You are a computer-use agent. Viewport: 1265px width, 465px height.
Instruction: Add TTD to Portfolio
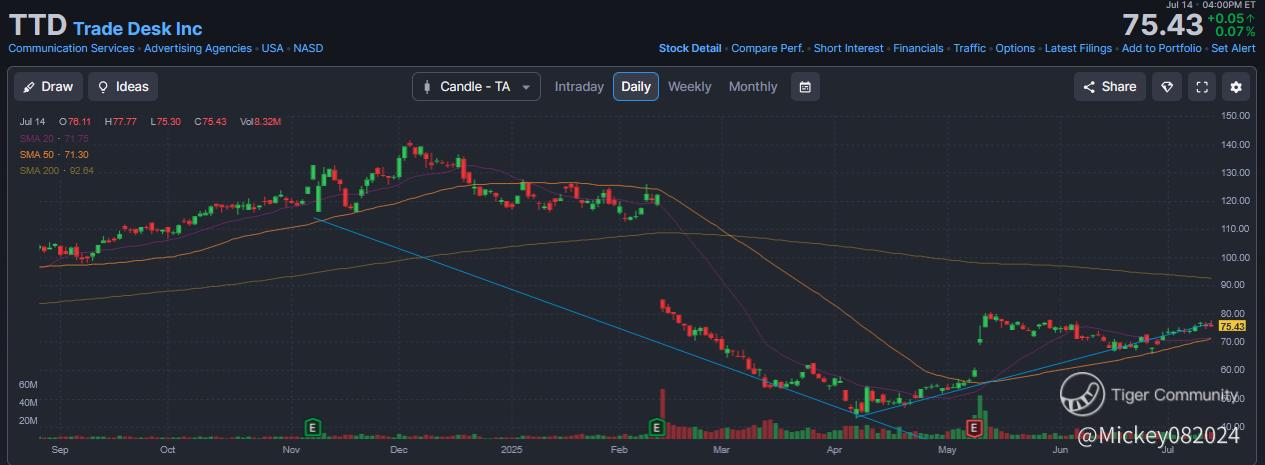pyautogui.click(x=1162, y=48)
